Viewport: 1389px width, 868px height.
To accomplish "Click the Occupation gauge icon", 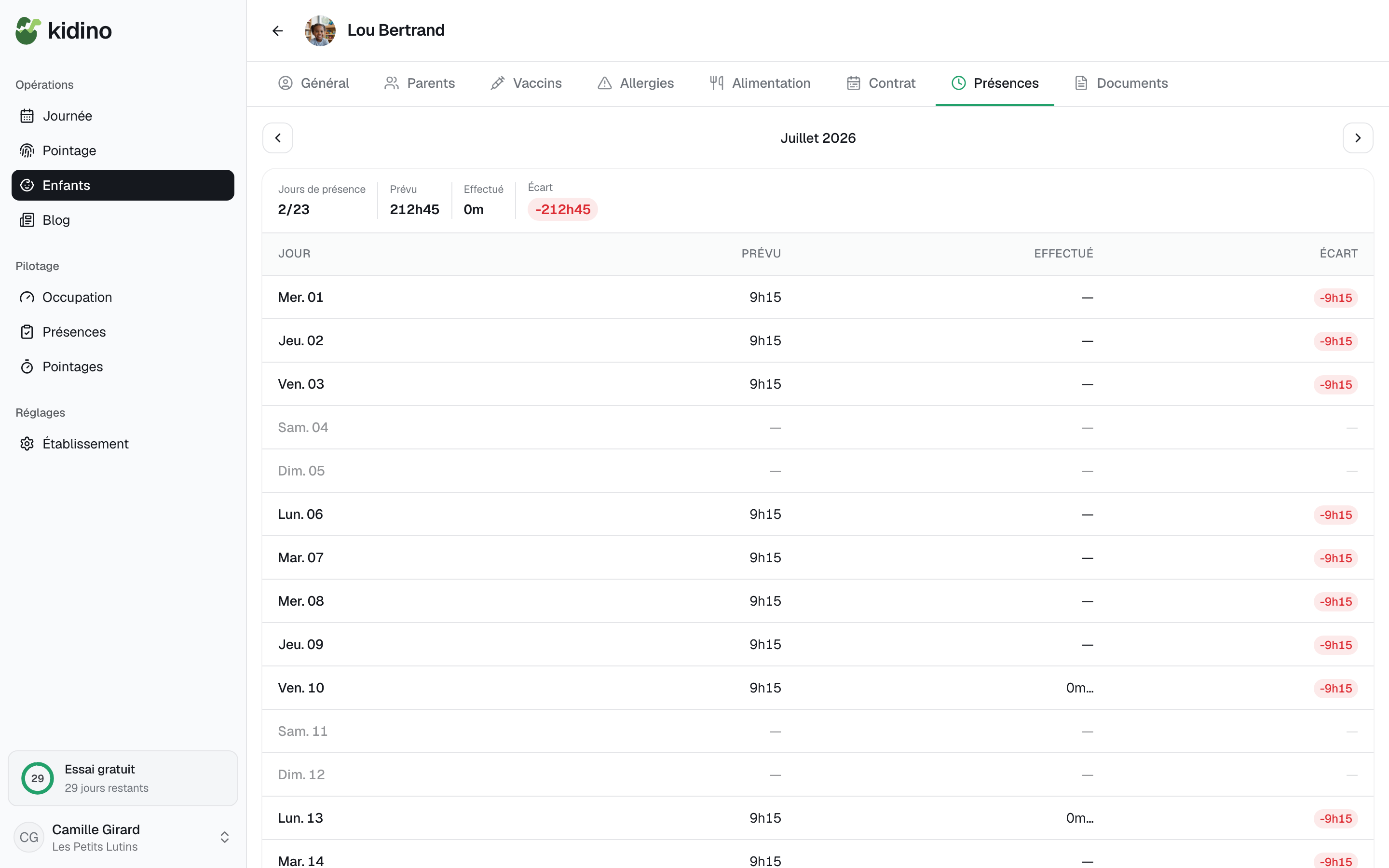I will coord(27,298).
